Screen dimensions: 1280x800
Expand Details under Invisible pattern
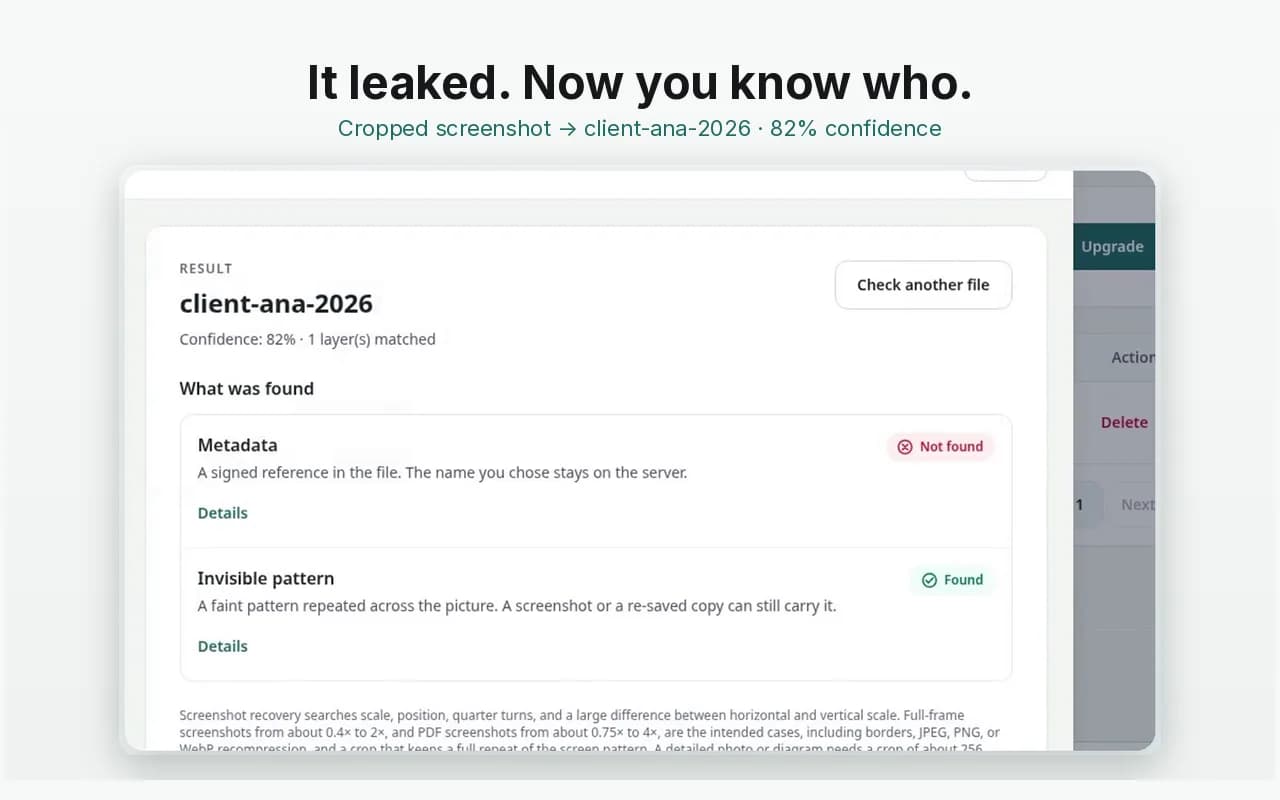[222, 646]
